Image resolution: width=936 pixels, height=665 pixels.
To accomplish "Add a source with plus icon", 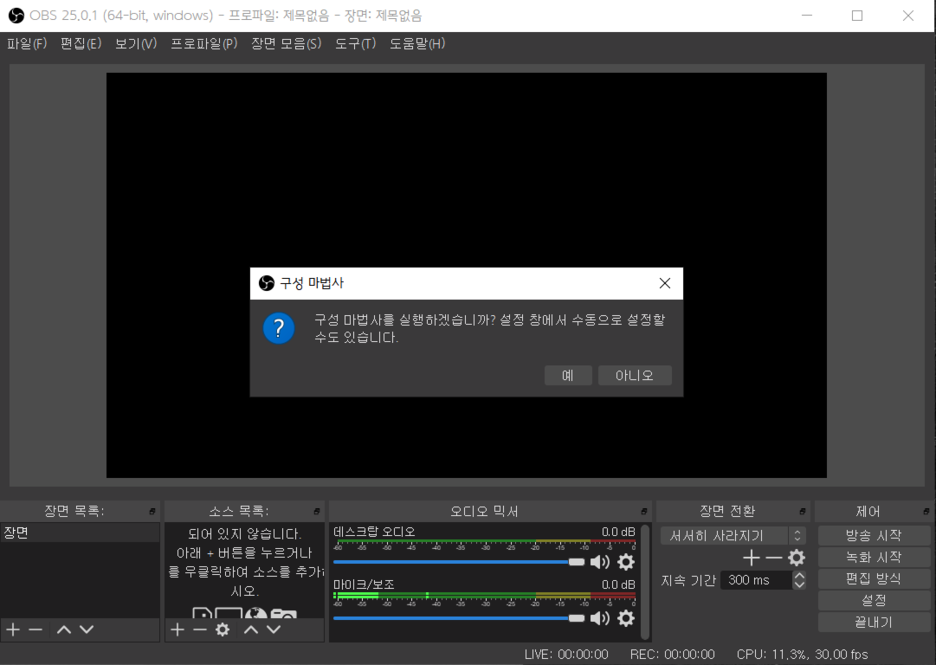I will 177,629.
